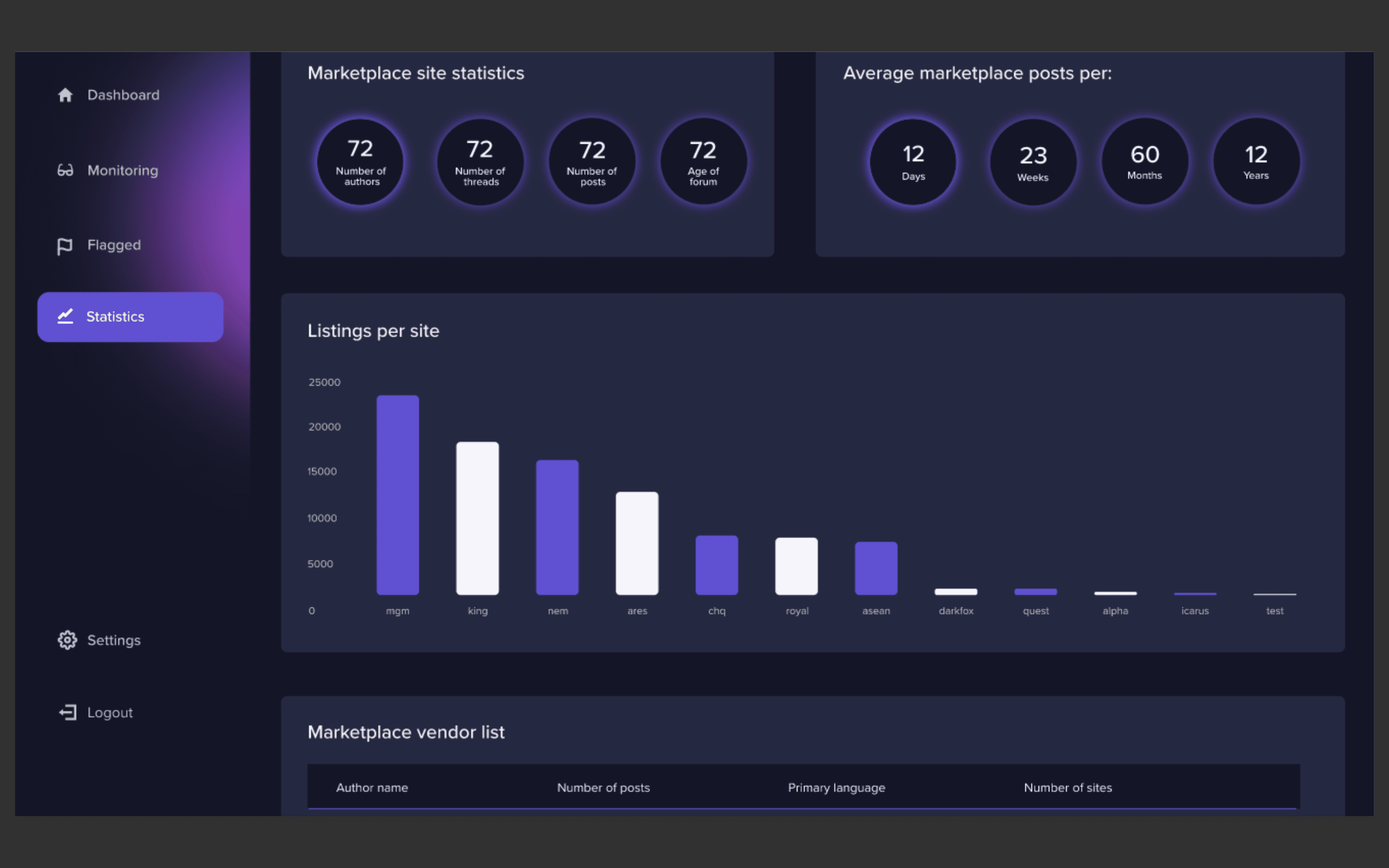Click the 'icarus' axis label

tap(1195, 611)
